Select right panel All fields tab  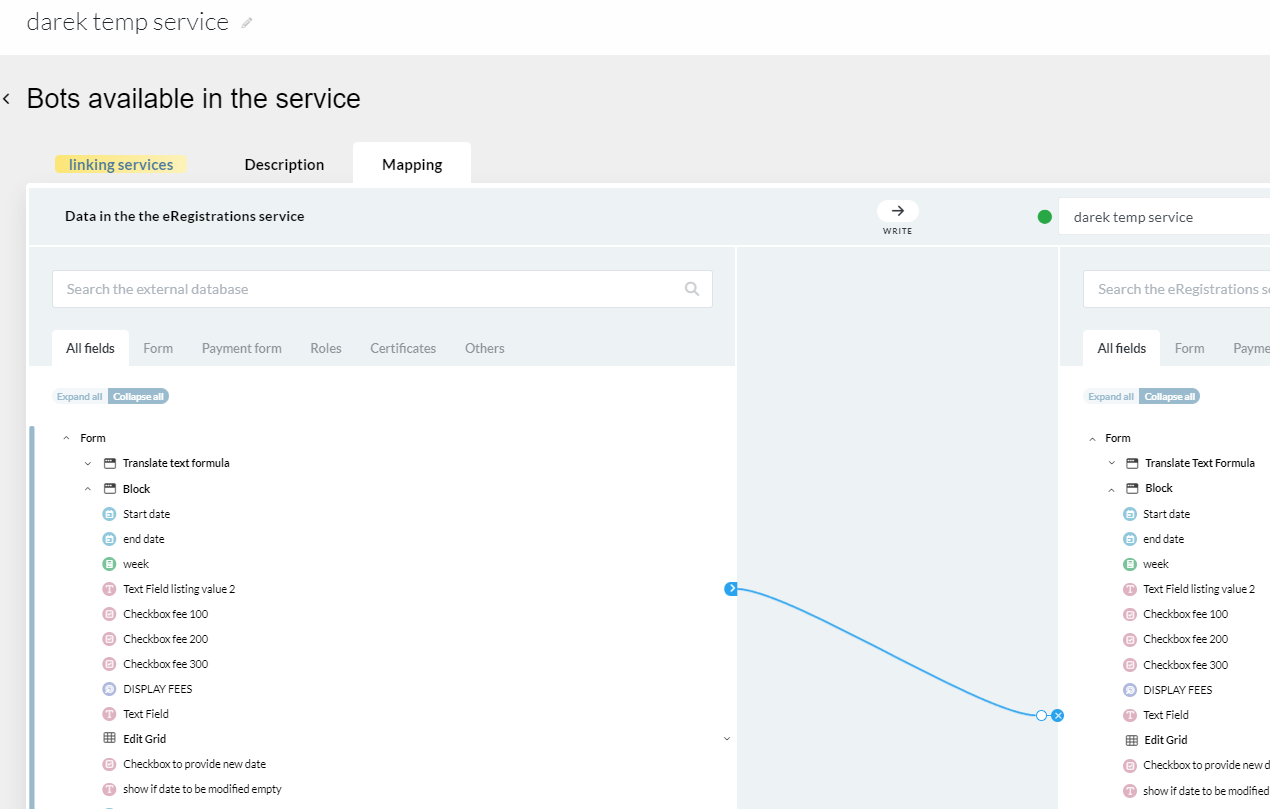coord(1122,348)
